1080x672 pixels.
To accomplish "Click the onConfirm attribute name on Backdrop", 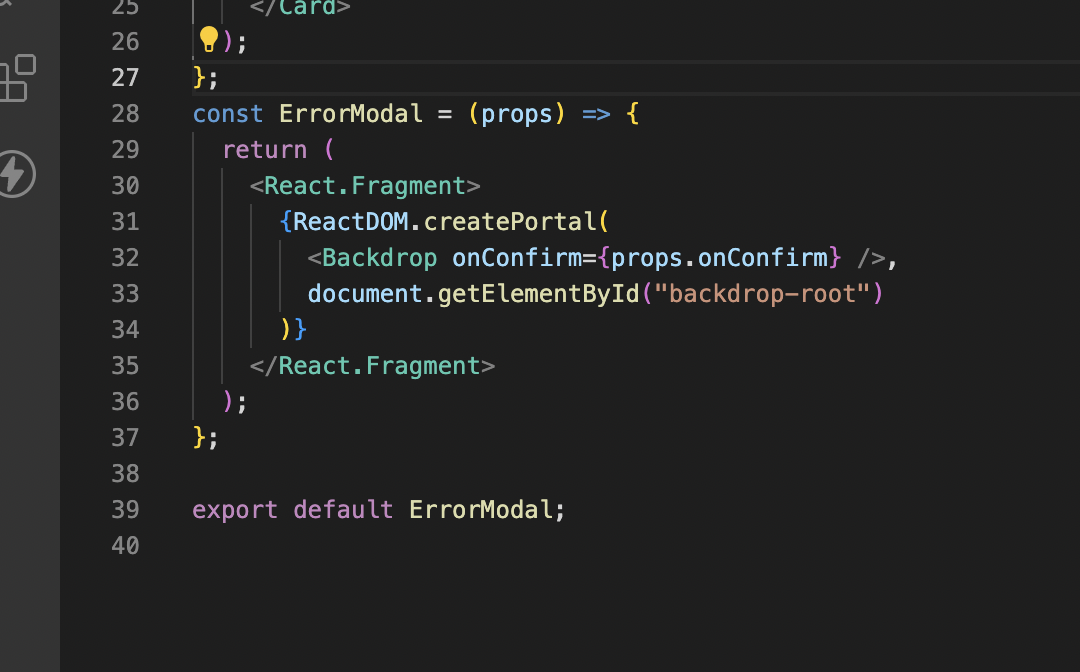I will click(517, 258).
